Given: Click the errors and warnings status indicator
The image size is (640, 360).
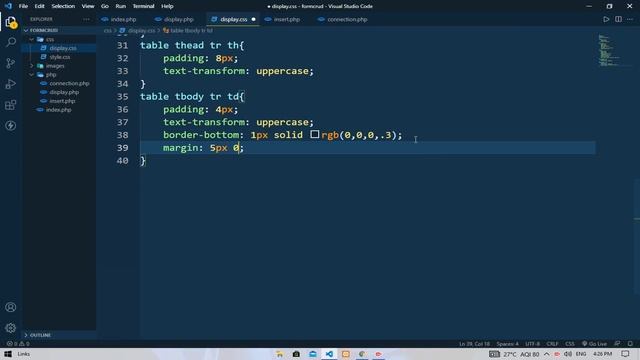Looking at the screenshot, I should click(x=18, y=344).
